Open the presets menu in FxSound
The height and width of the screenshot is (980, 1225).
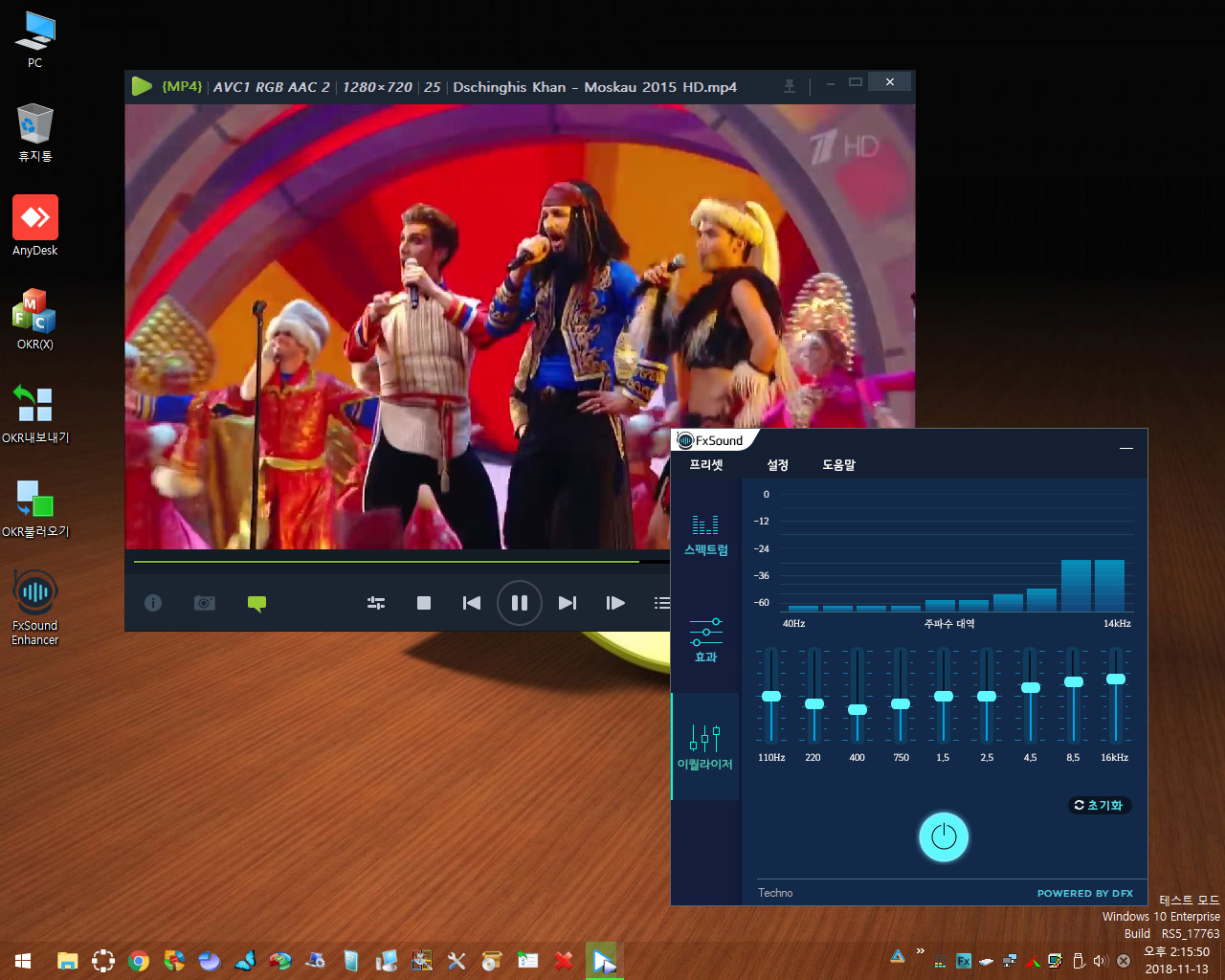[x=706, y=464]
